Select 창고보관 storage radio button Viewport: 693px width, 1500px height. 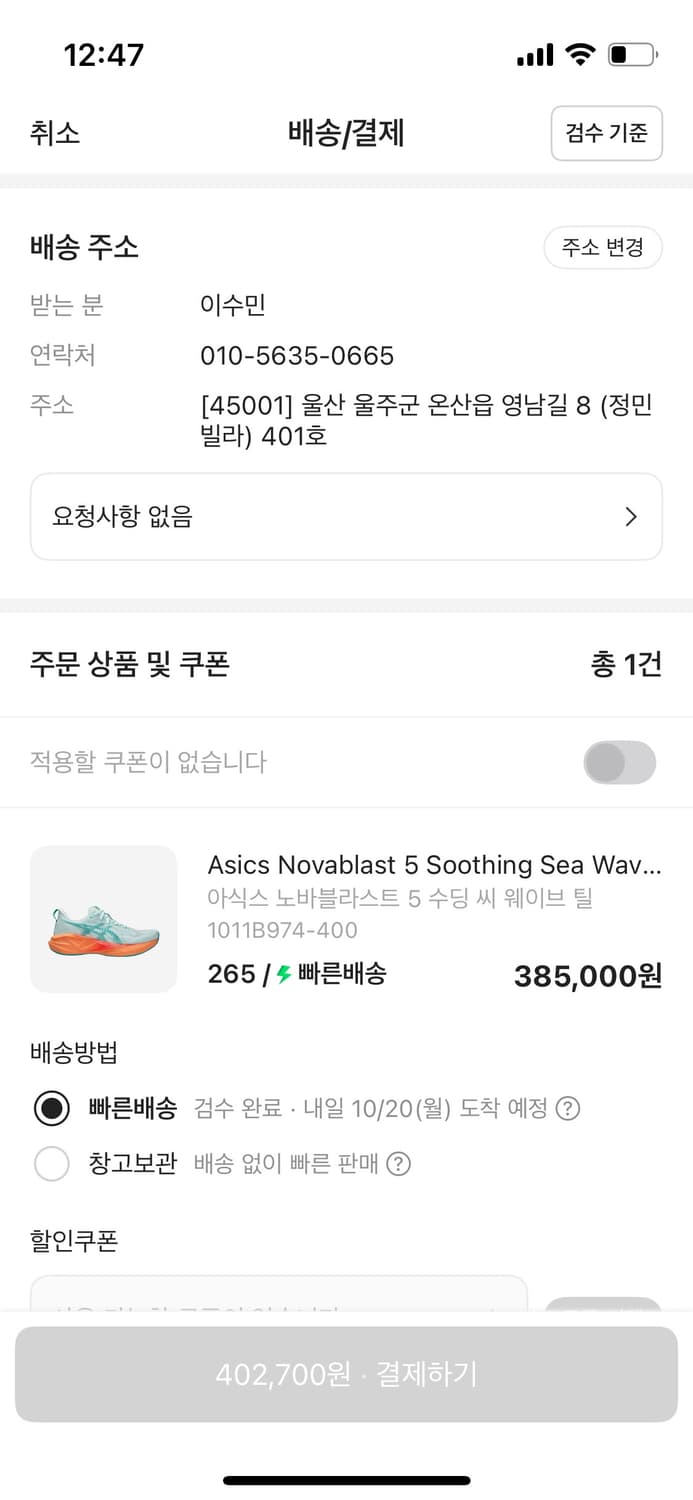click(52, 1164)
